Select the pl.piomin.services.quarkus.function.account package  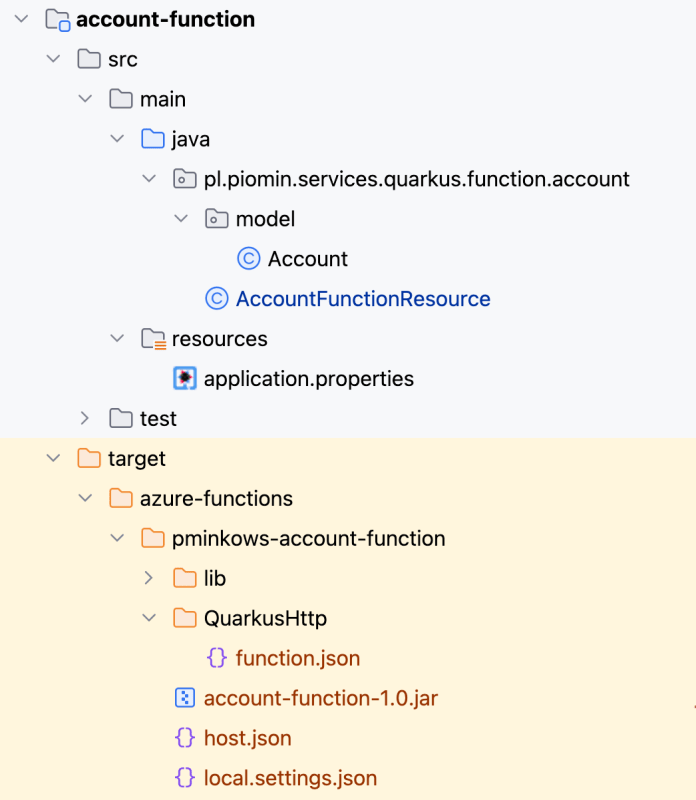pyautogui.click(x=416, y=179)
